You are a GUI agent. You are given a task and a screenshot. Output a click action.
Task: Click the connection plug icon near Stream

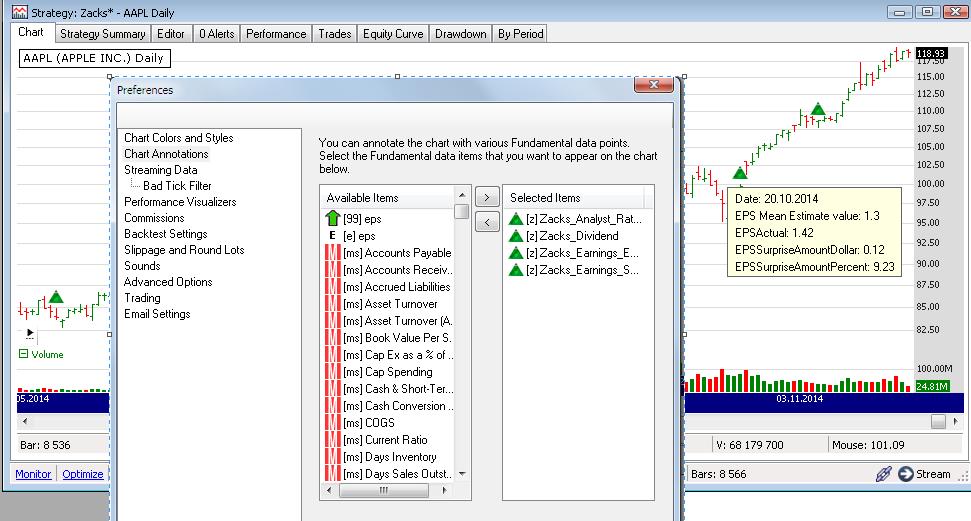point(884,474)
